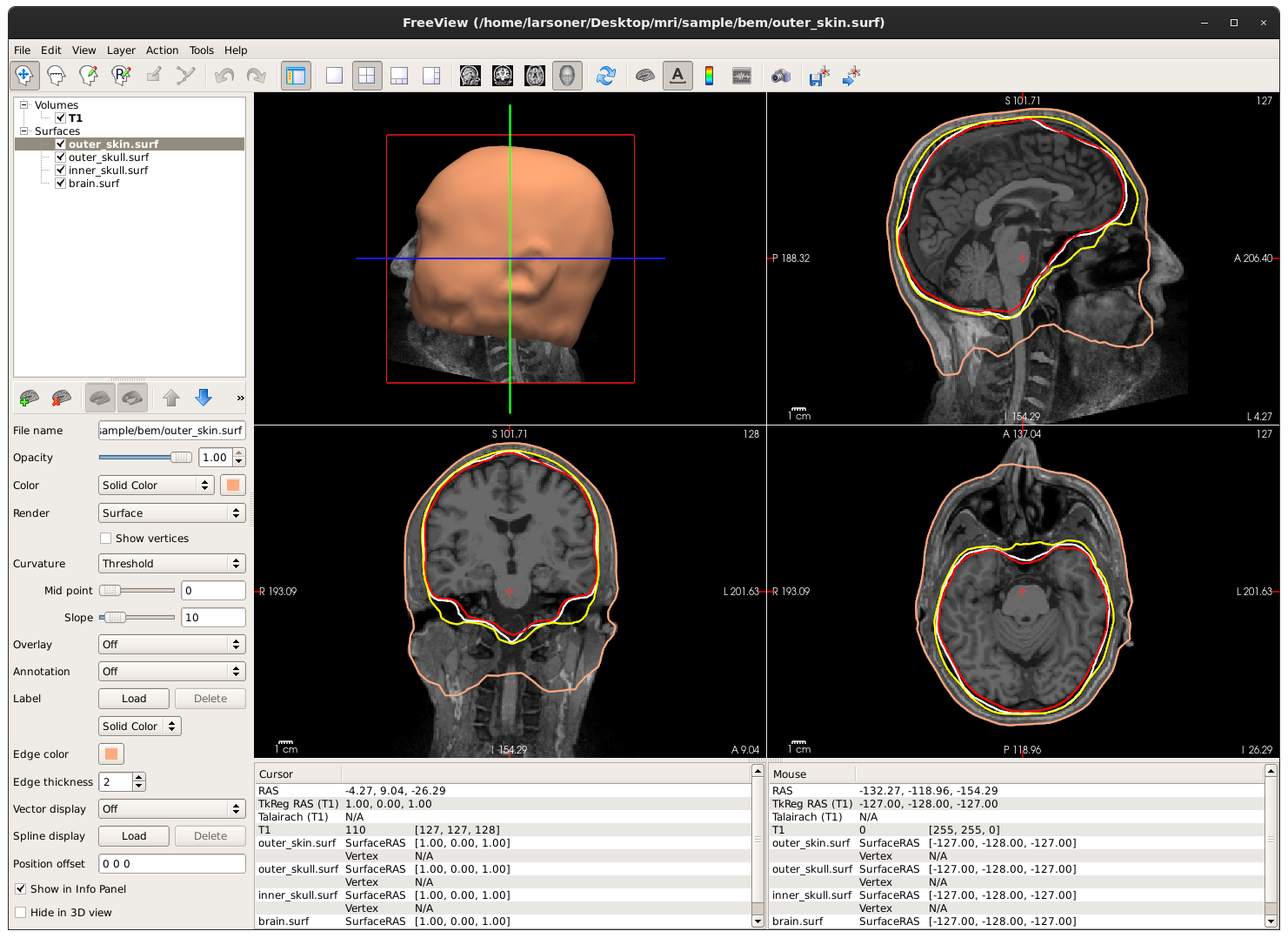Click the Slope slider

point(137,618)
